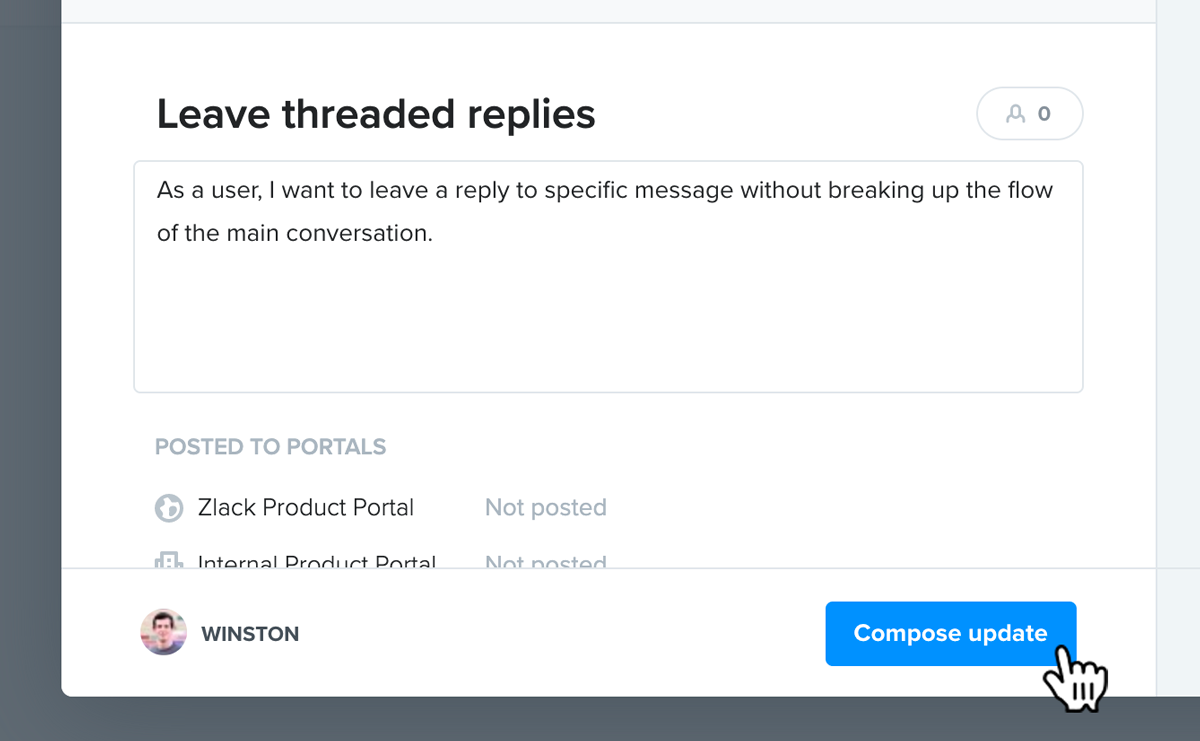This screenshot has width=1200, height=741.
Task: Click the Leave threaded replies title
Action: pos(376,114)
